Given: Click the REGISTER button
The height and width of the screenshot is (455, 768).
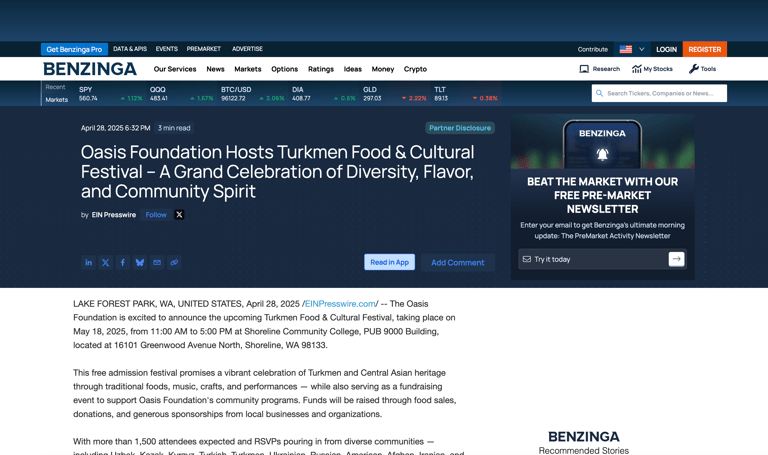Looking at the screenshot, I should (x=705, y=49).
